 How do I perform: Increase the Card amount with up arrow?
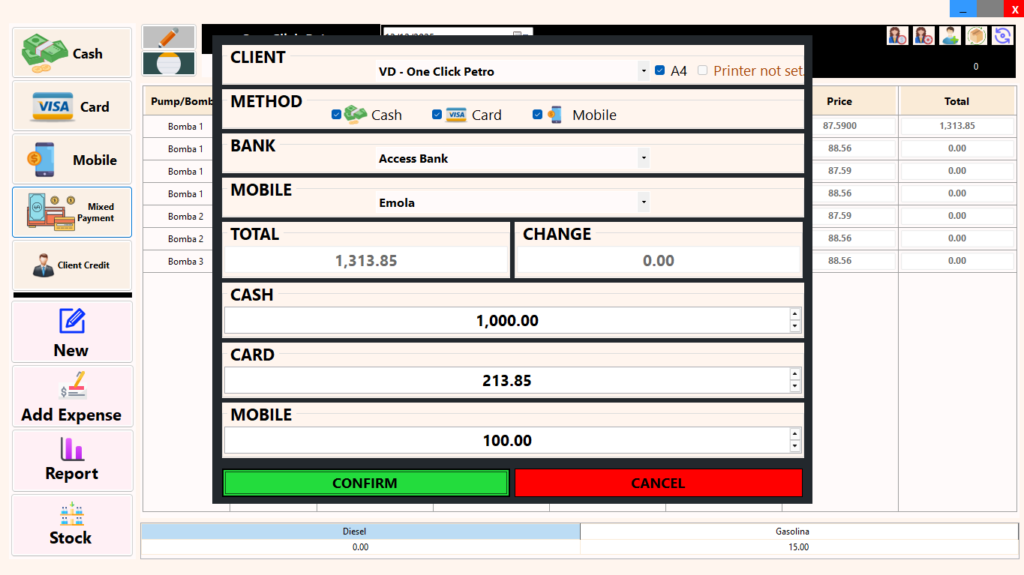point(795,374)
